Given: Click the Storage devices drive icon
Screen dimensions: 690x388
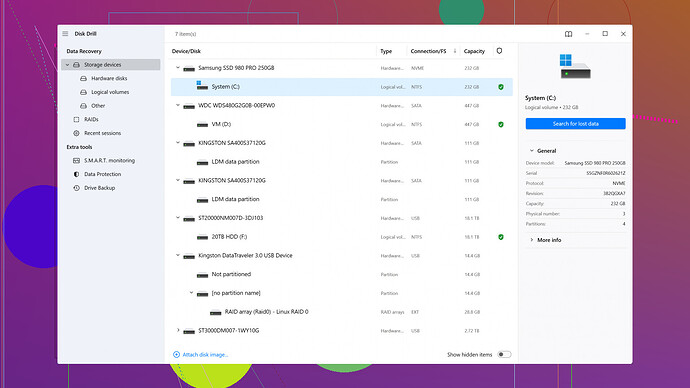Looking at the screenshot, I should [77, 65].
